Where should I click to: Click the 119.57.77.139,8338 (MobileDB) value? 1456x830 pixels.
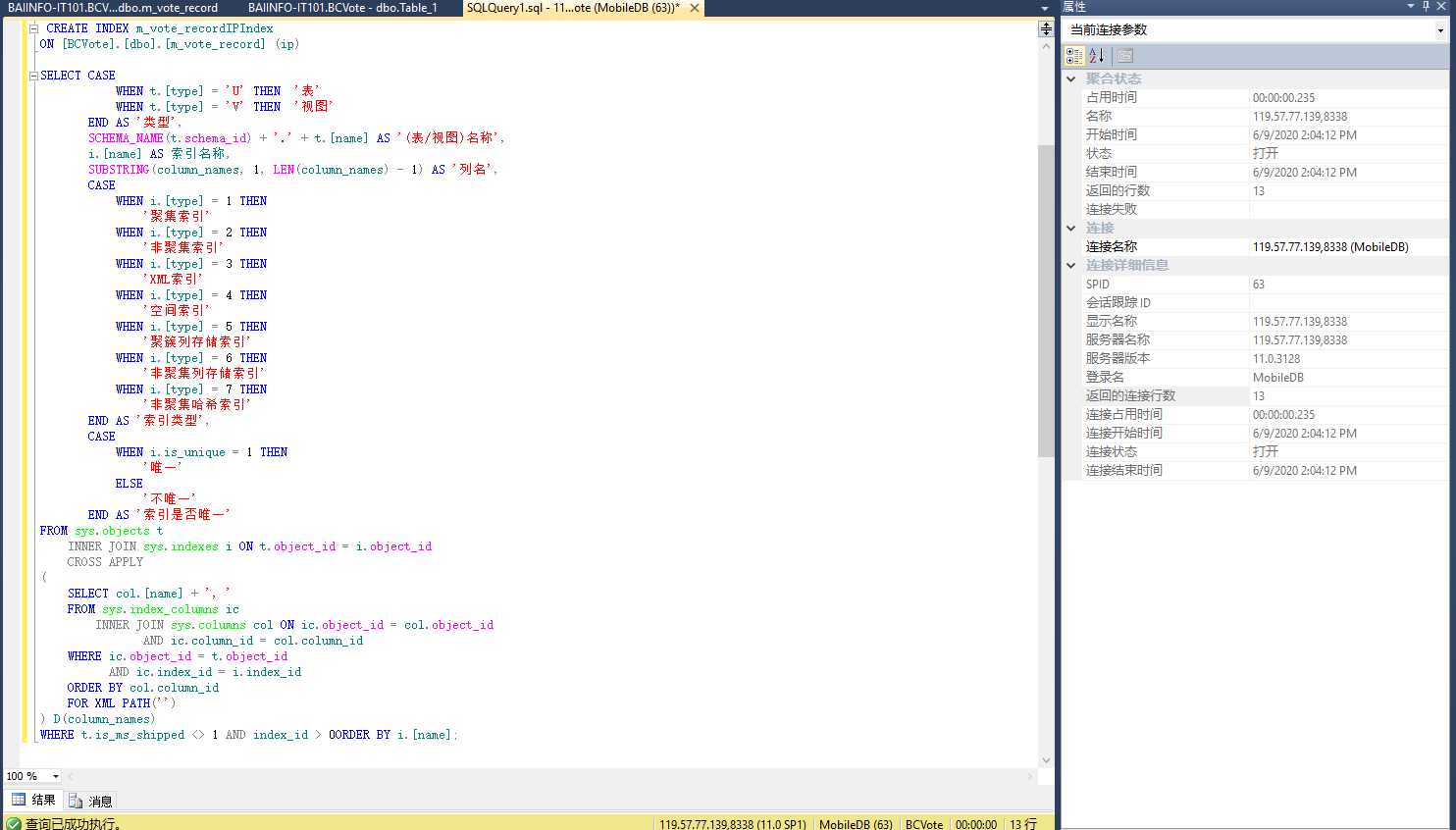1330,247
